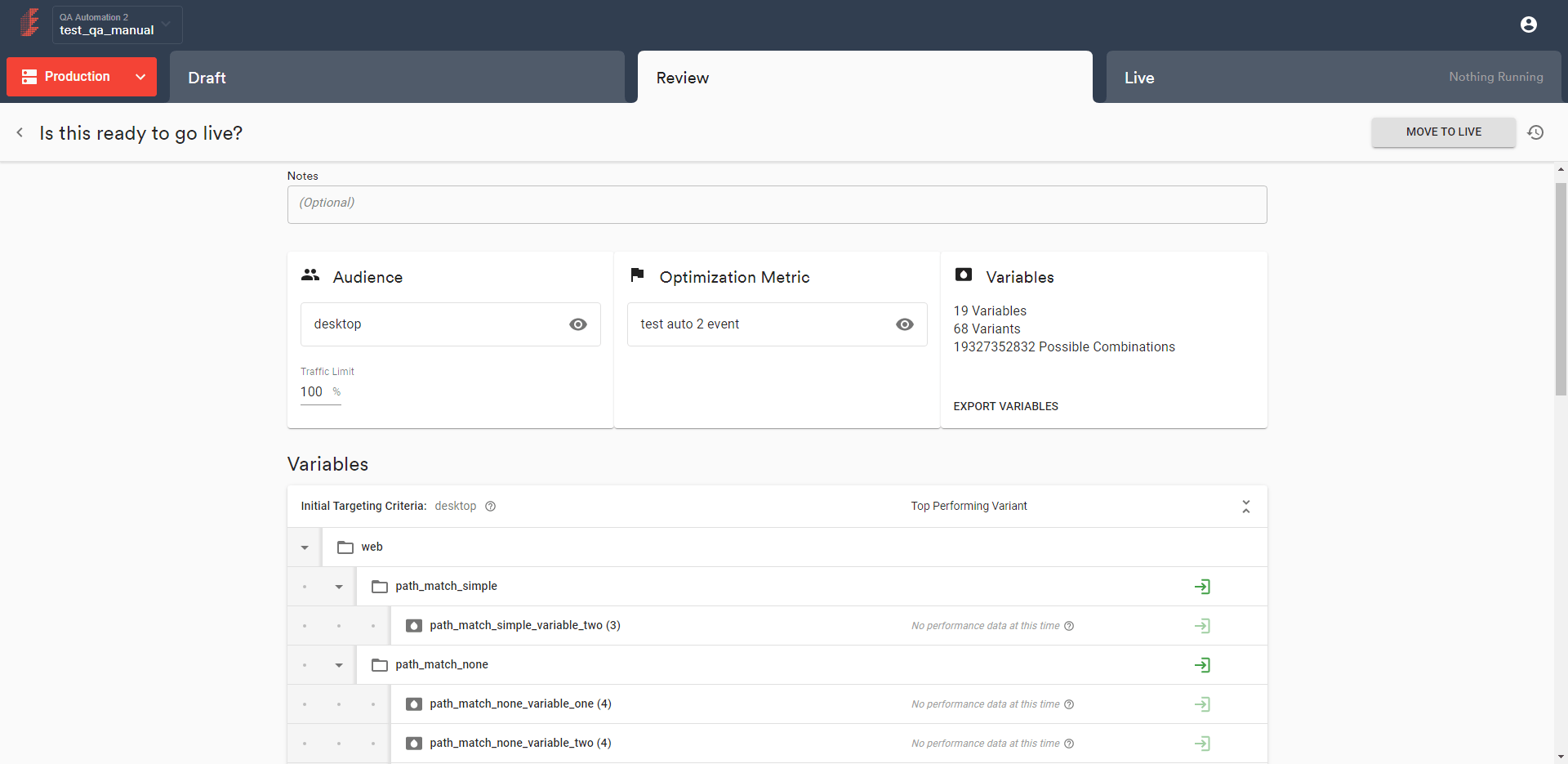Click the Production environment server icon
The image size is (1568, 764).
tap(29, 77)
